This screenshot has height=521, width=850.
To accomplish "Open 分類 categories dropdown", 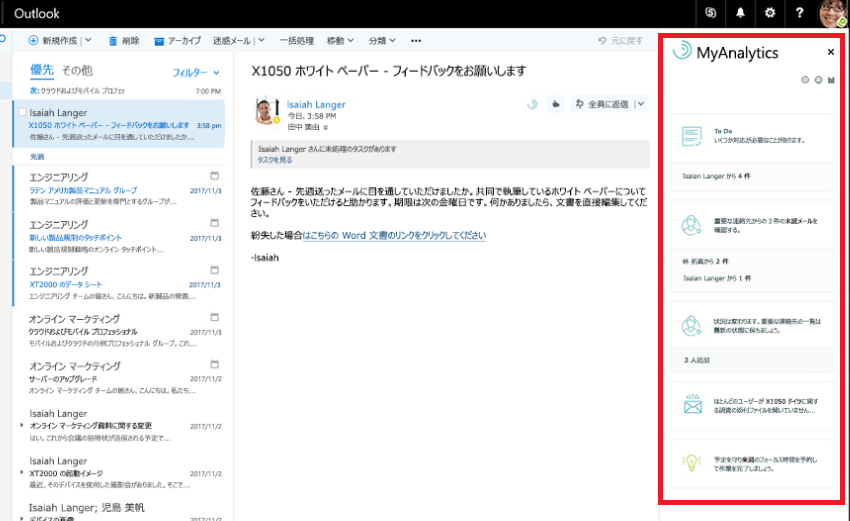I will (382, 41).
